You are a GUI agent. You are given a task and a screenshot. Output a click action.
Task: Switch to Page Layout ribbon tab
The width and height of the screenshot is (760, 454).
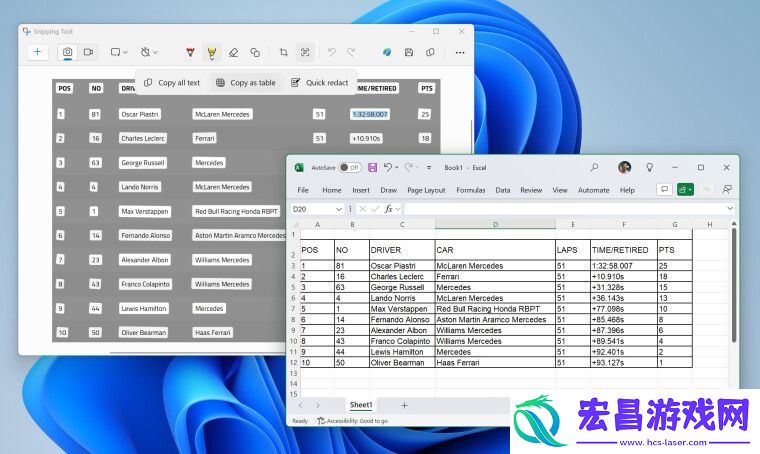pyautogui.click(x=427, y=190)
